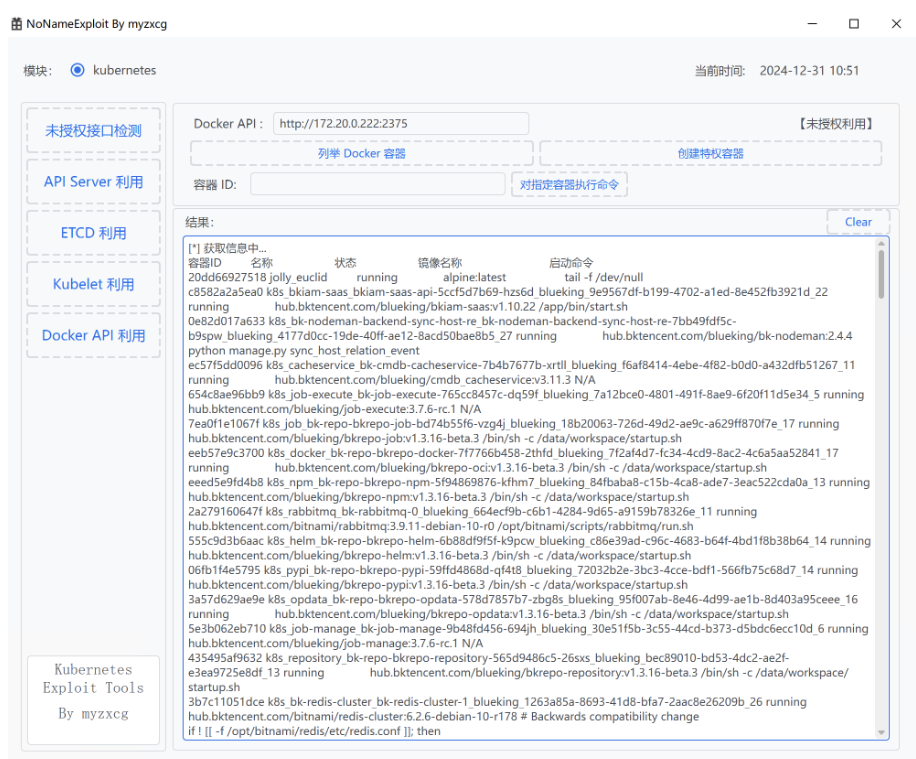Click the tail -f /dev/null command text
Screen dimensions: 916x759
603,277
